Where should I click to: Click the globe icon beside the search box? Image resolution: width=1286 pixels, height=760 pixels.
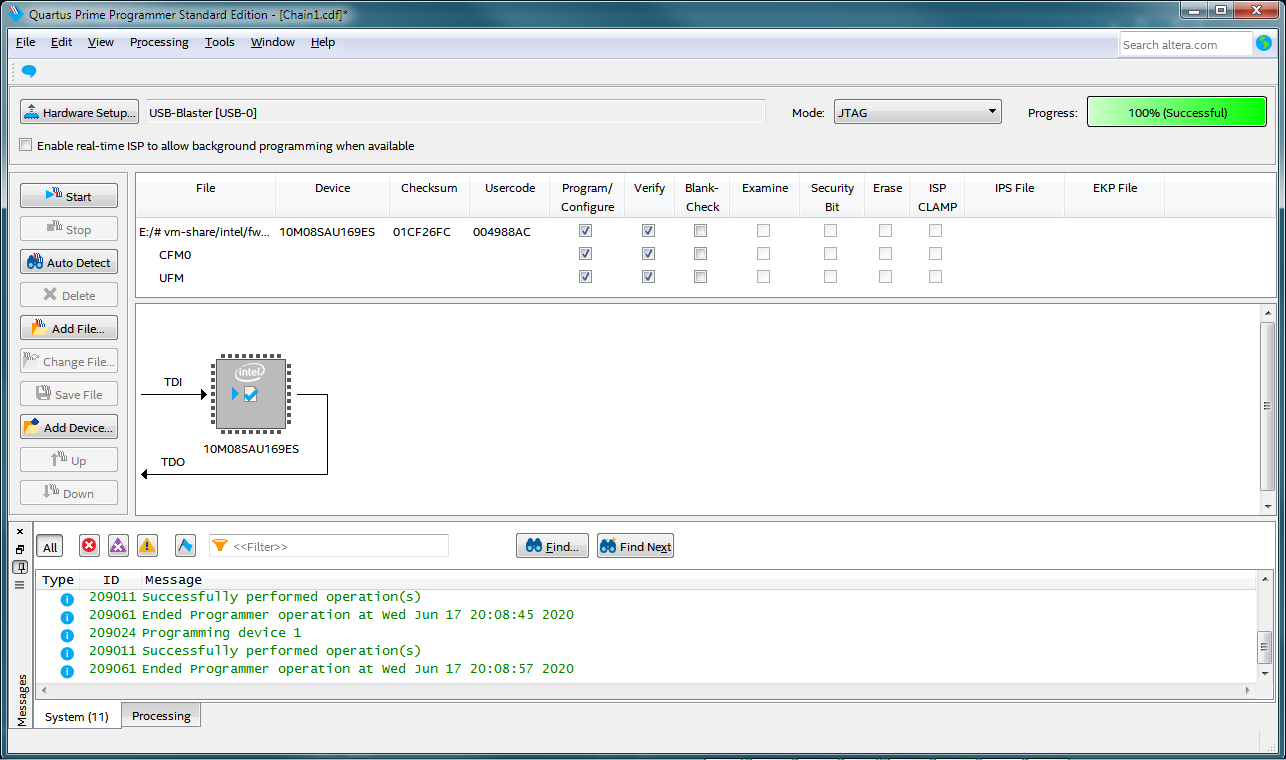[1264, 44]
